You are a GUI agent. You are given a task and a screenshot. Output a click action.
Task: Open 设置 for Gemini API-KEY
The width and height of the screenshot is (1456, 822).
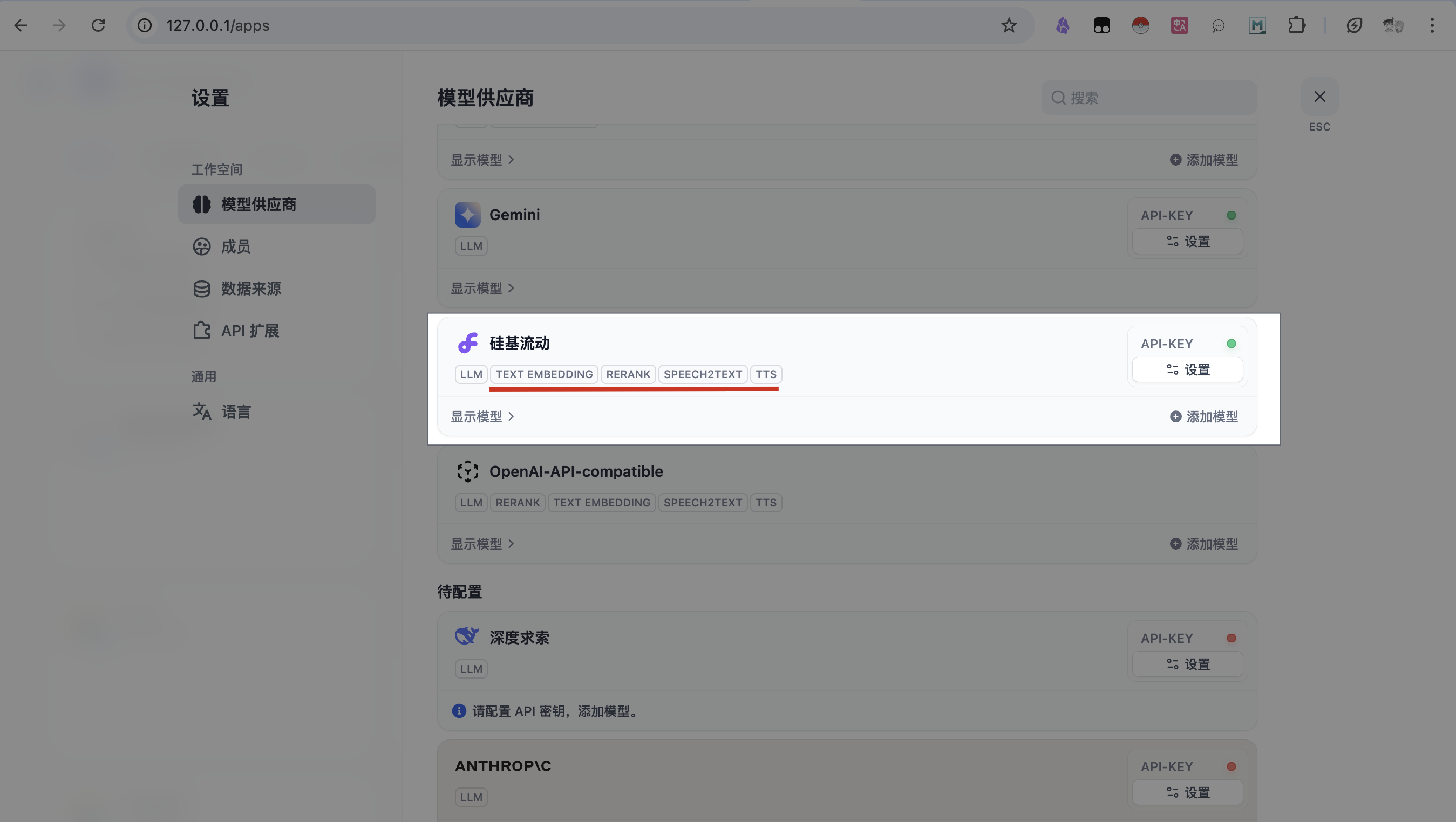click(1188, 241)
